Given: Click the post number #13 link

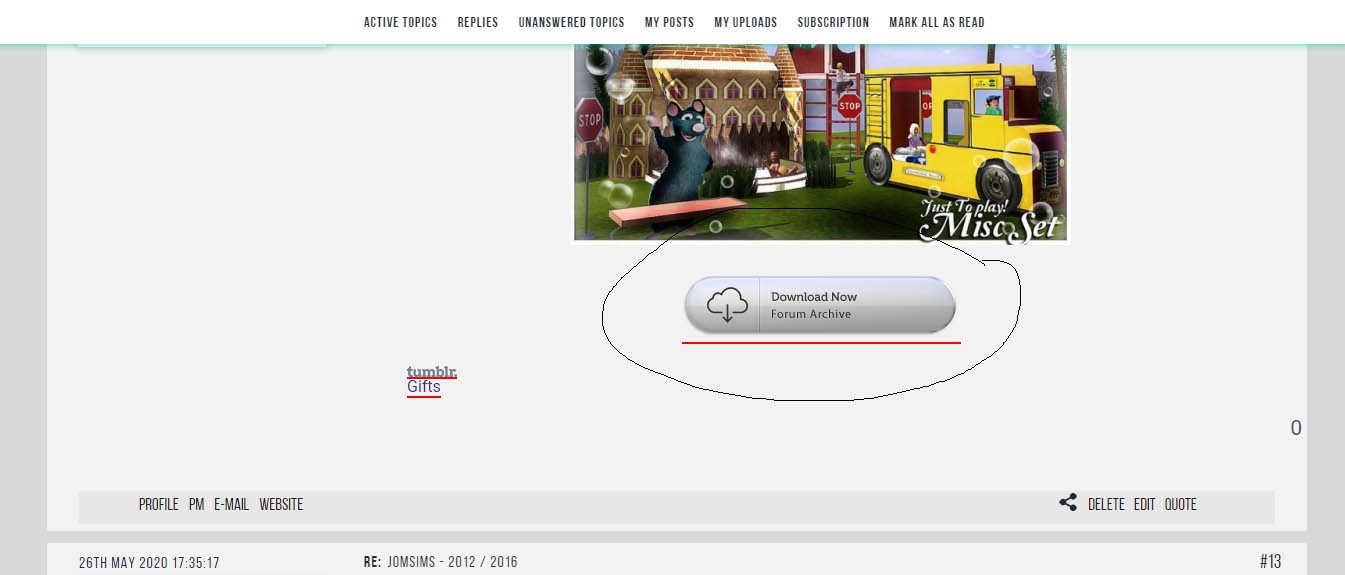Looking at the screenshot, I should [1270, 561].
